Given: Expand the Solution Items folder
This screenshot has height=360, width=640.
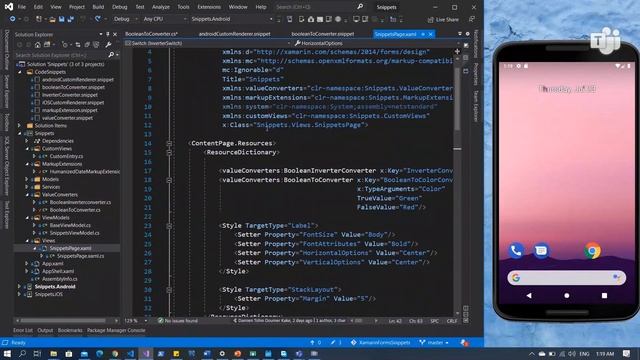Looking at the screenshot, I should (x=20, y=126).
